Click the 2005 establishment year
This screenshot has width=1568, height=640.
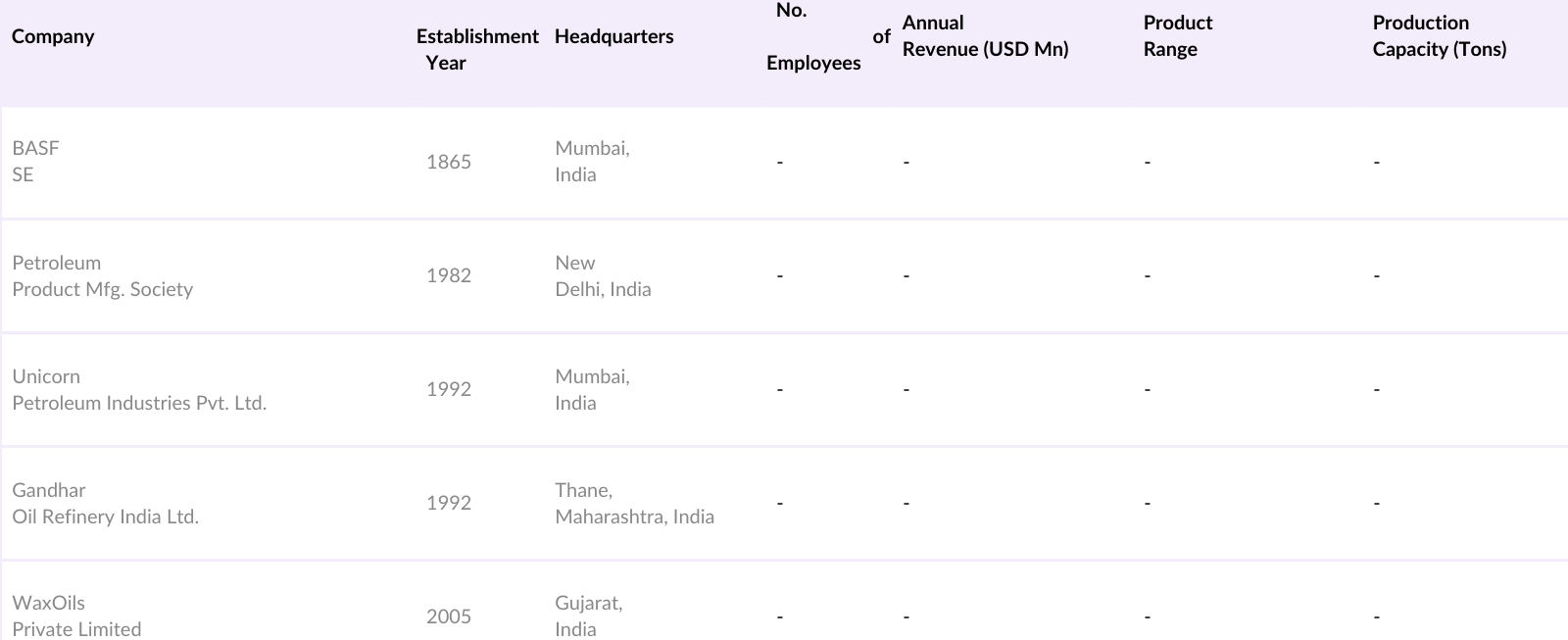(x=448, y=616)
